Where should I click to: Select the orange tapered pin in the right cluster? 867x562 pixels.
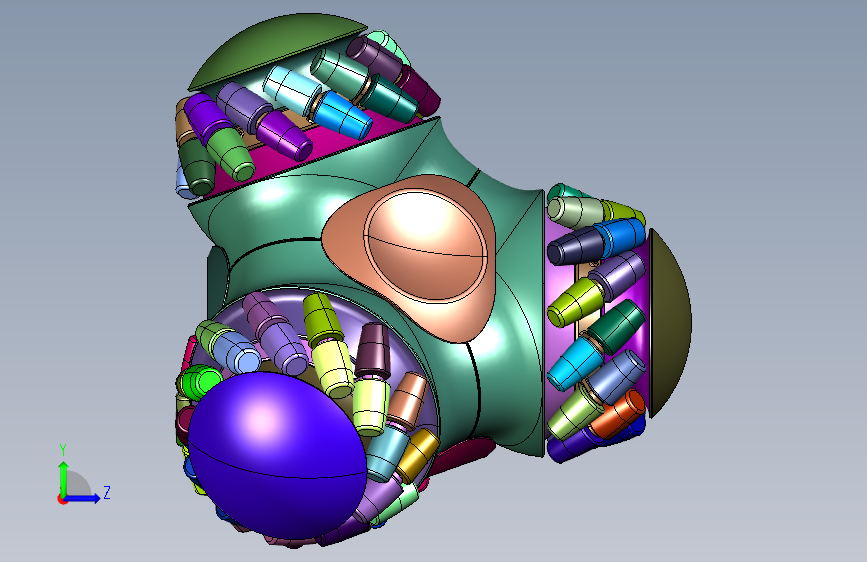pos(619,414)
